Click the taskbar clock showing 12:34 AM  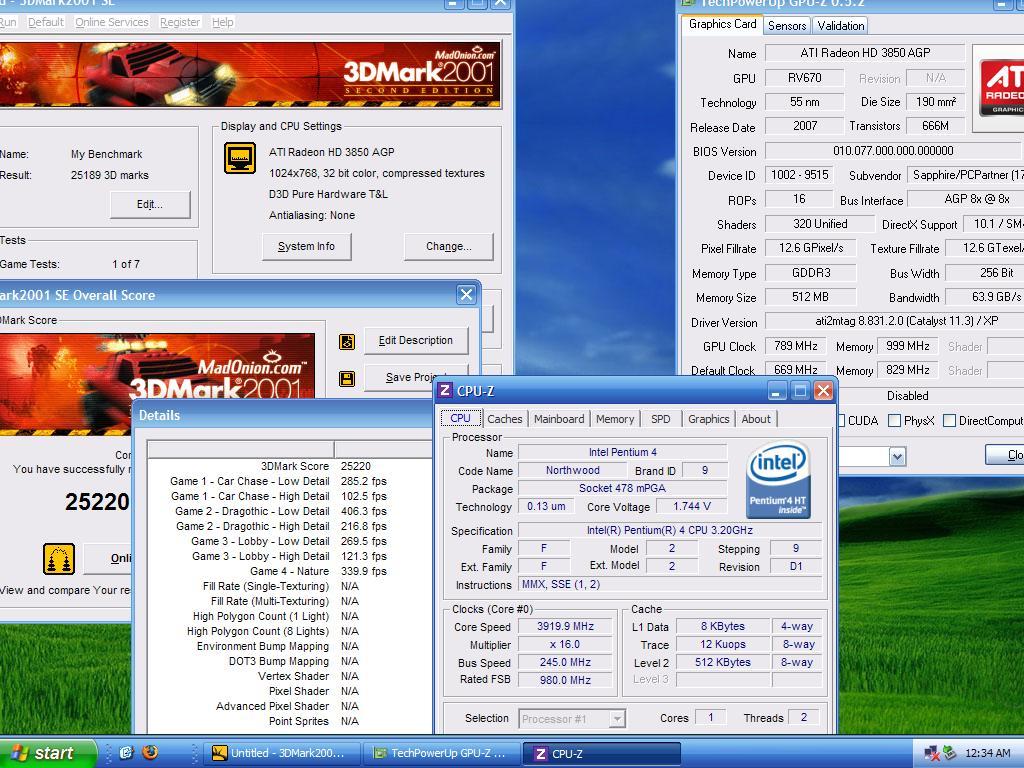[987, 753]
